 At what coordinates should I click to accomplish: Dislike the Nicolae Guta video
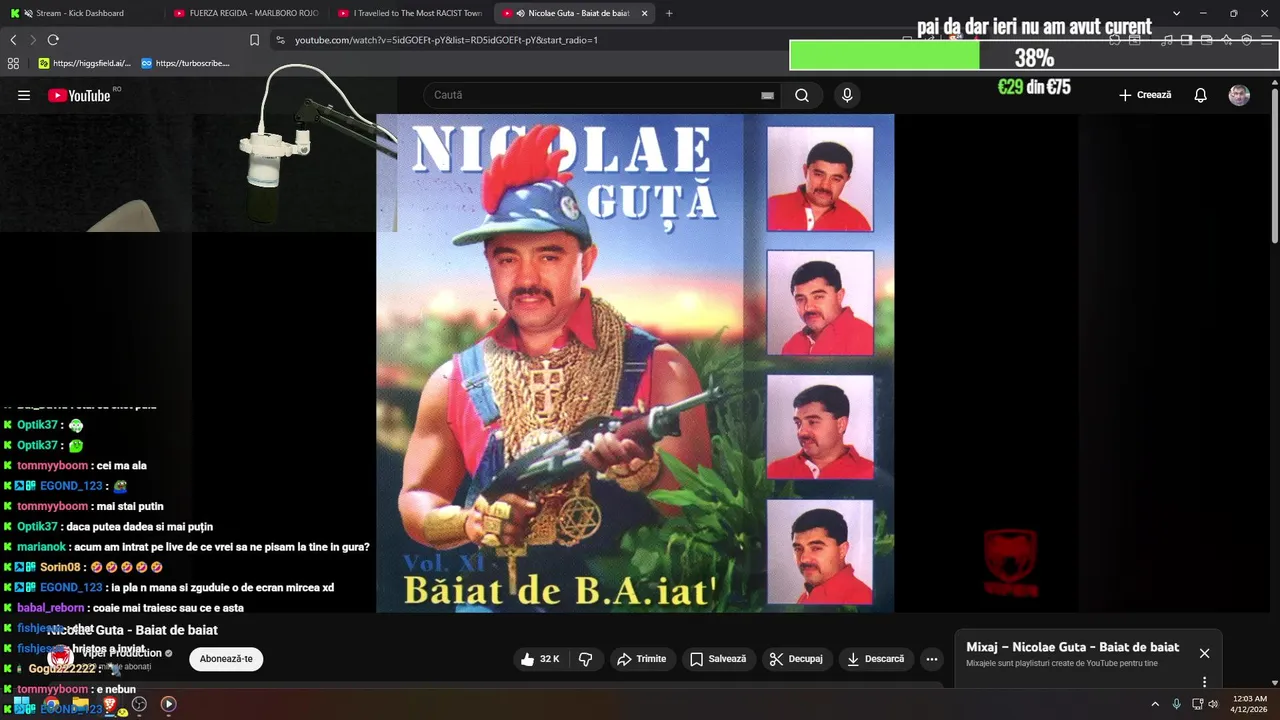tap(586, 659)
